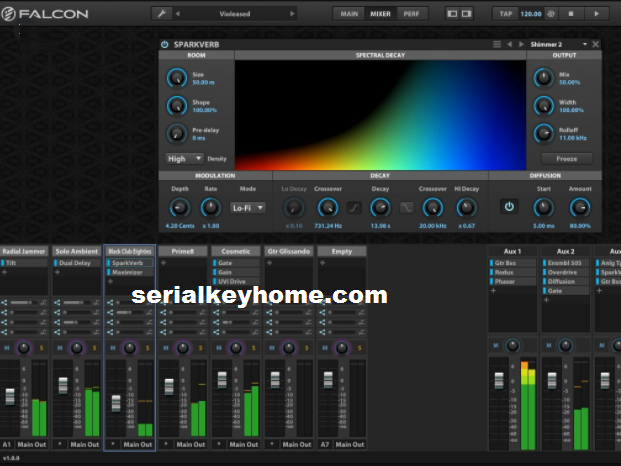The width and height of the screenshot is (621, 466).
Task: Click the 120.00 tempo field
Action: (x=531, y=14)
